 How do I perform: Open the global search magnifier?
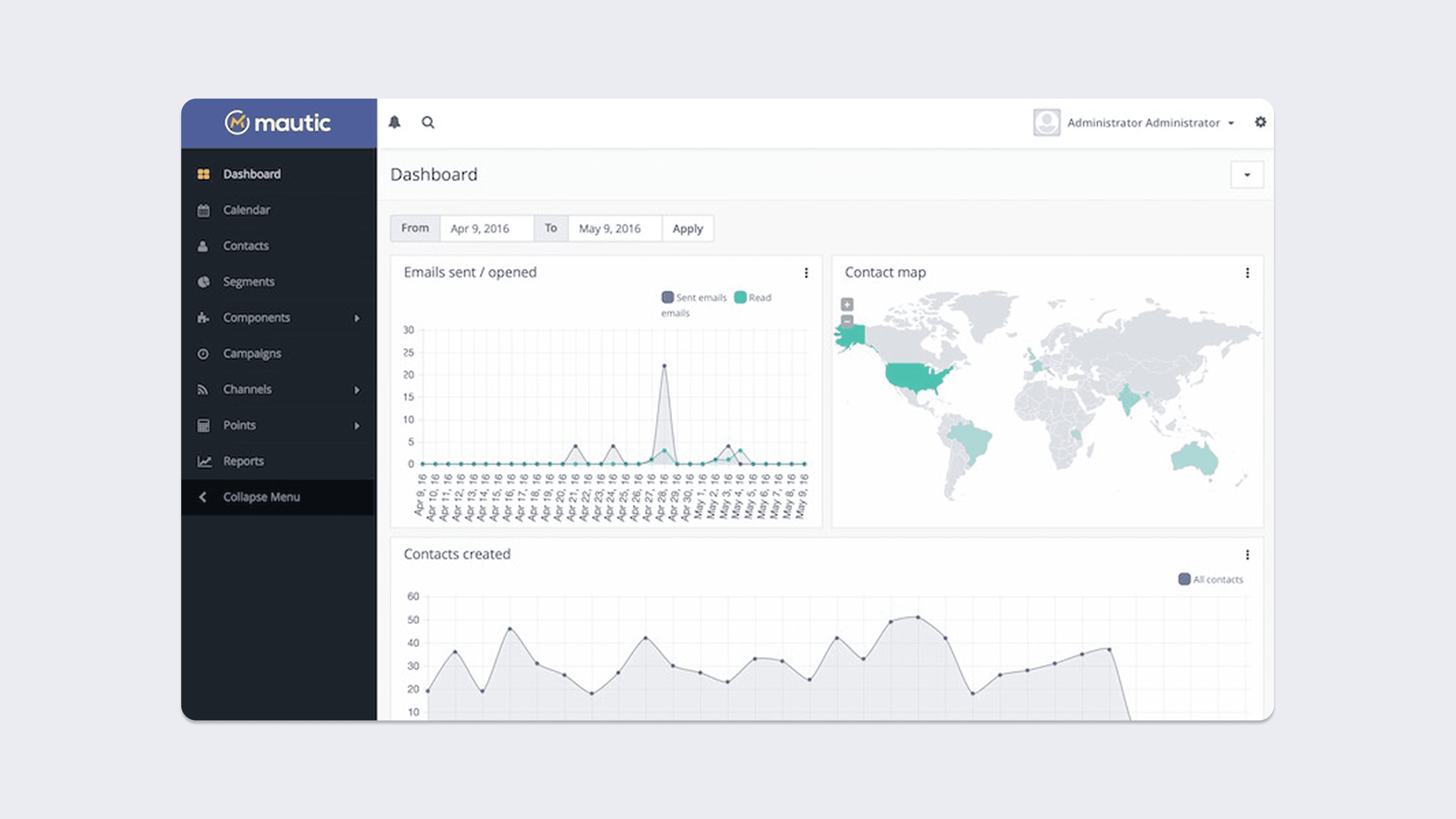pos(428,122)
